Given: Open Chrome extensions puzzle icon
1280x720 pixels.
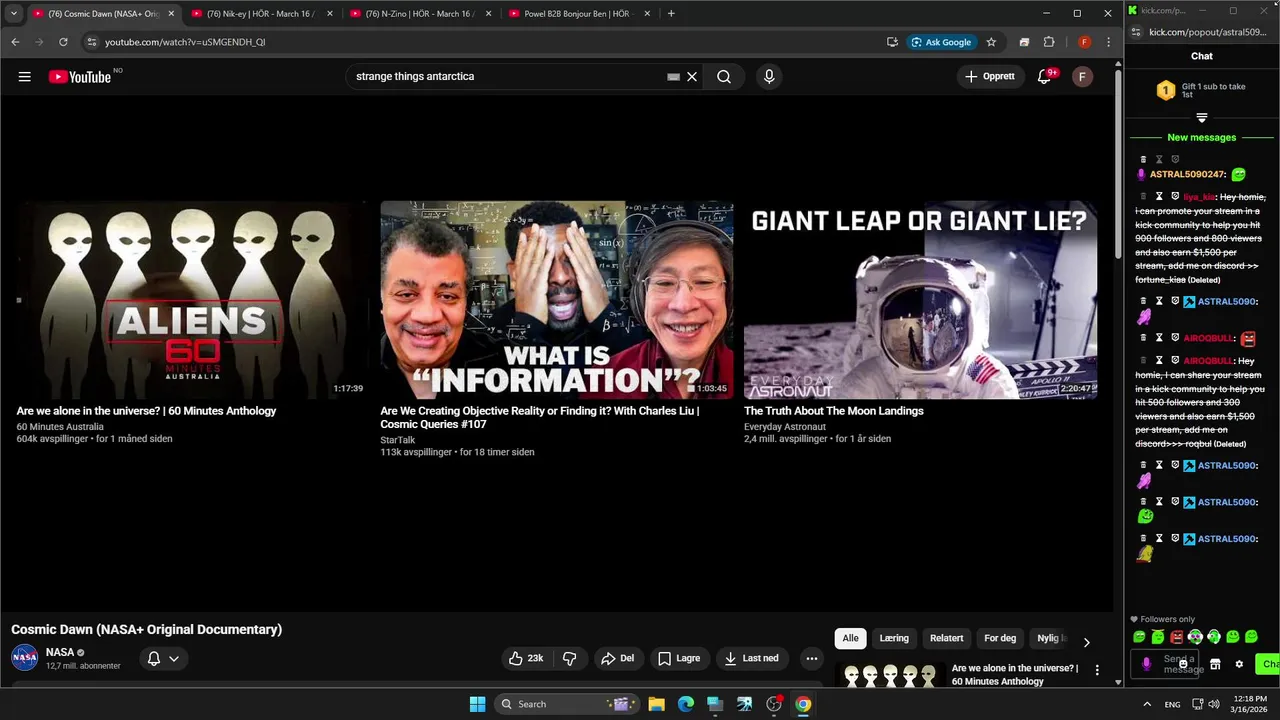Looking at the screenshot, I should (x=1049, y=42).
